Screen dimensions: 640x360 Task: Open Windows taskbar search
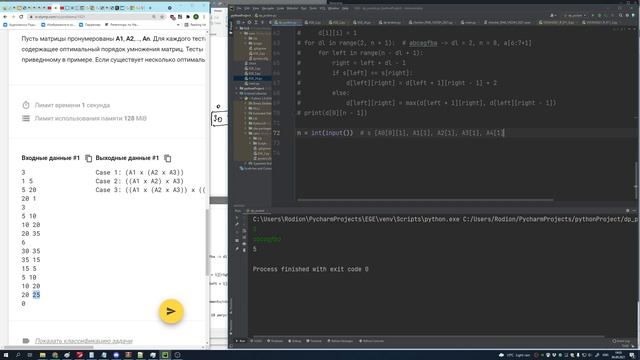18,355
